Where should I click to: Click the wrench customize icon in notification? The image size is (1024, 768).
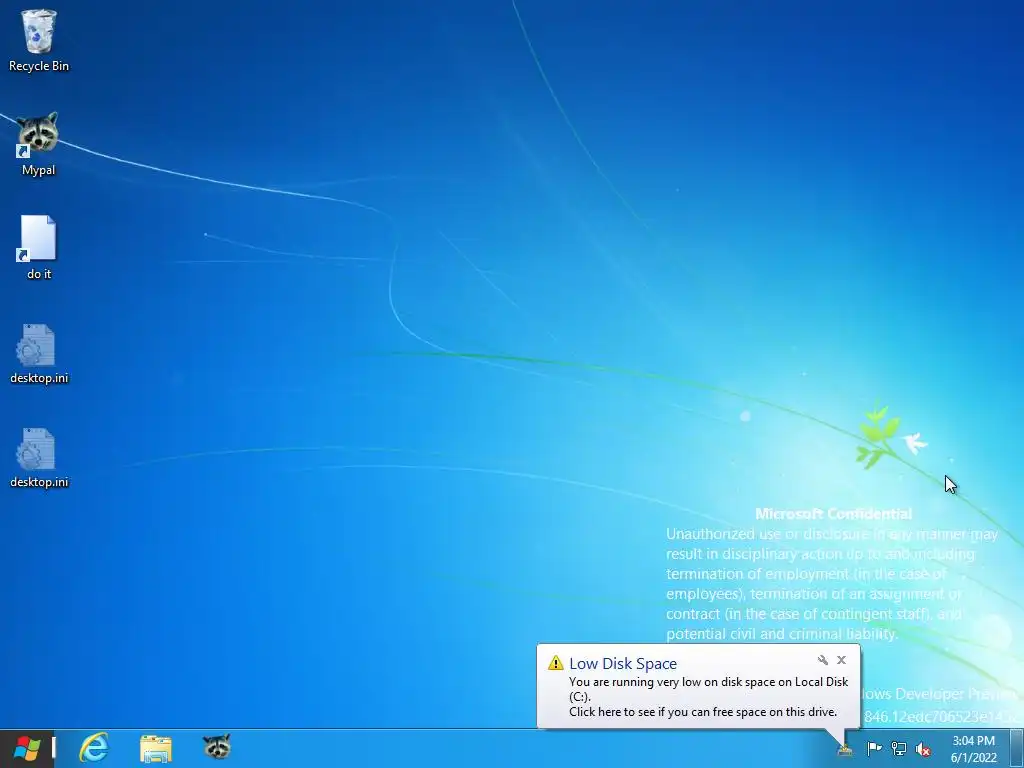point(823,660)
